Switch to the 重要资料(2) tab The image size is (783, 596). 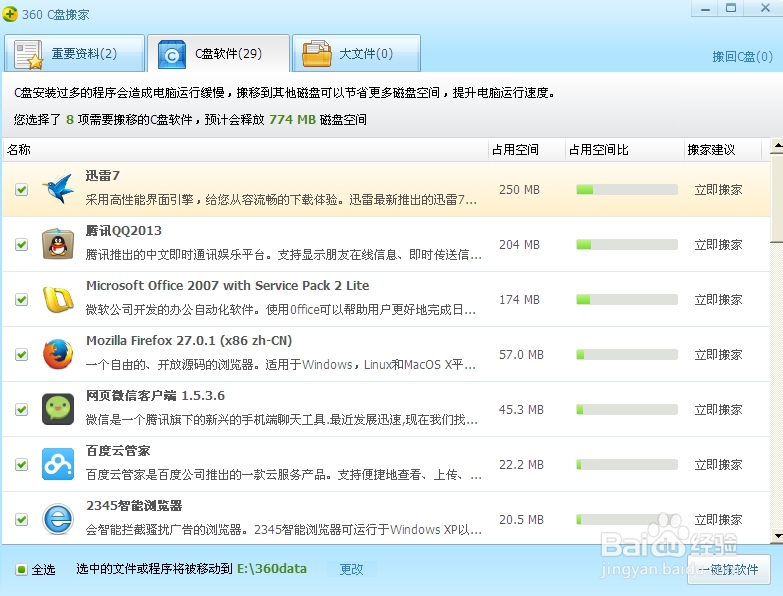(74, 53)
